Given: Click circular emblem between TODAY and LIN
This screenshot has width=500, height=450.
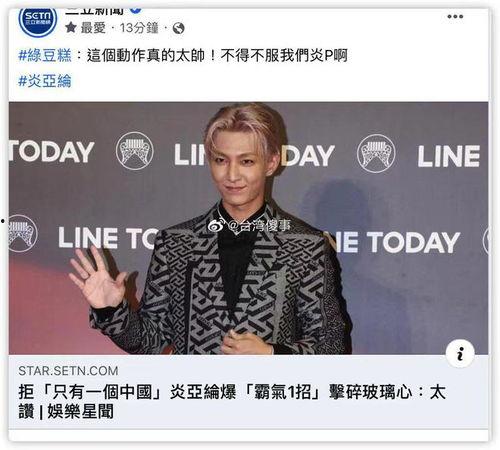Looking at the screenshot, I should pos(135,151).
